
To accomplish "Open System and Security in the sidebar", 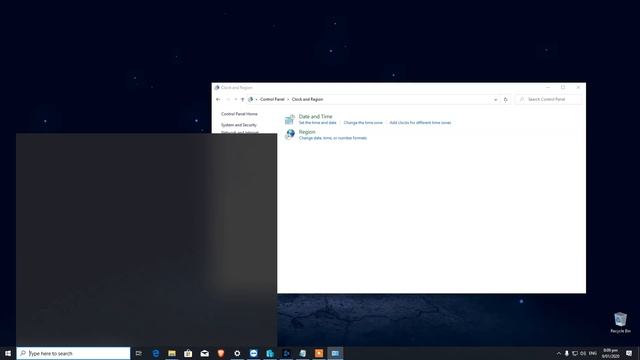I will click(239, 125).
